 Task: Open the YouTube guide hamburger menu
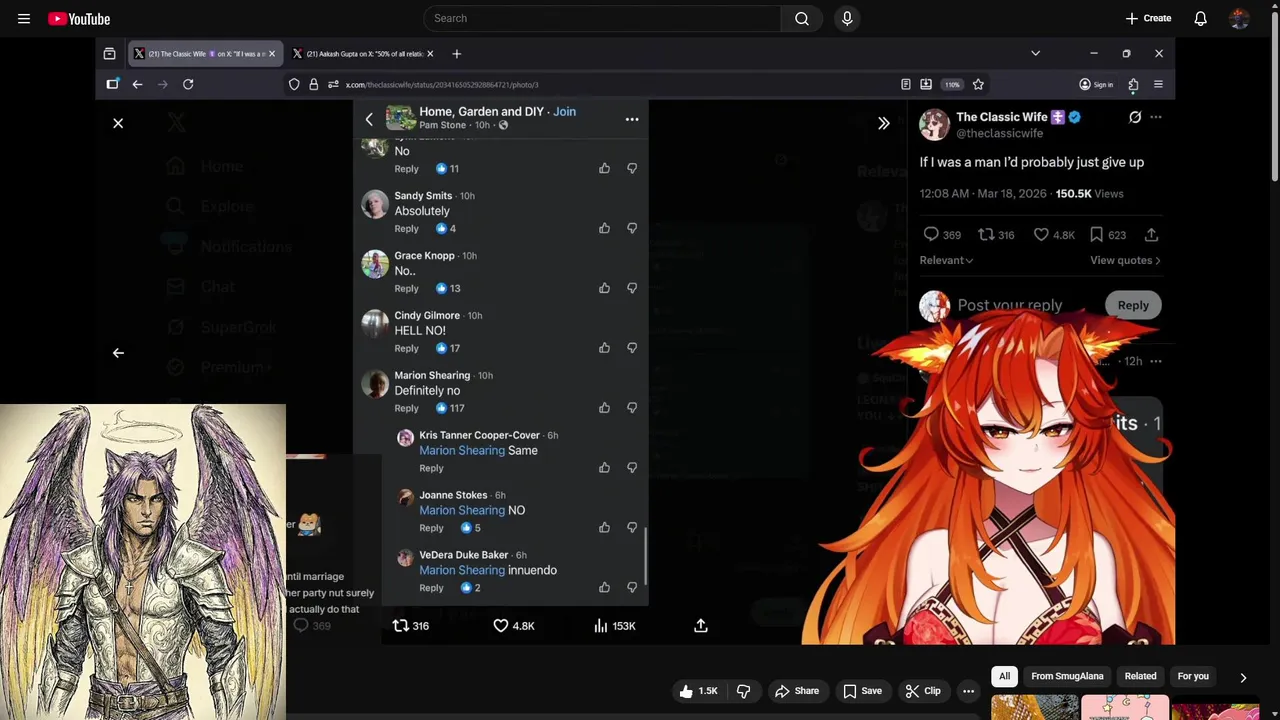point(24,18)
